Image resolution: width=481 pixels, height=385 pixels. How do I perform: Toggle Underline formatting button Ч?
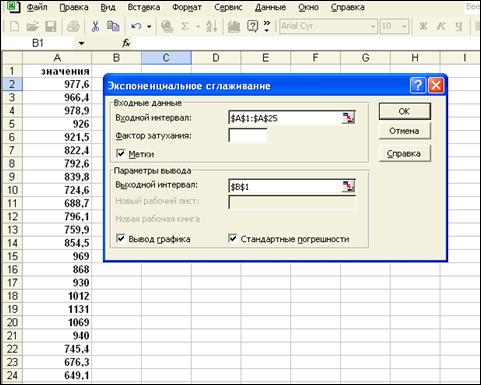[x=459, y=26]
